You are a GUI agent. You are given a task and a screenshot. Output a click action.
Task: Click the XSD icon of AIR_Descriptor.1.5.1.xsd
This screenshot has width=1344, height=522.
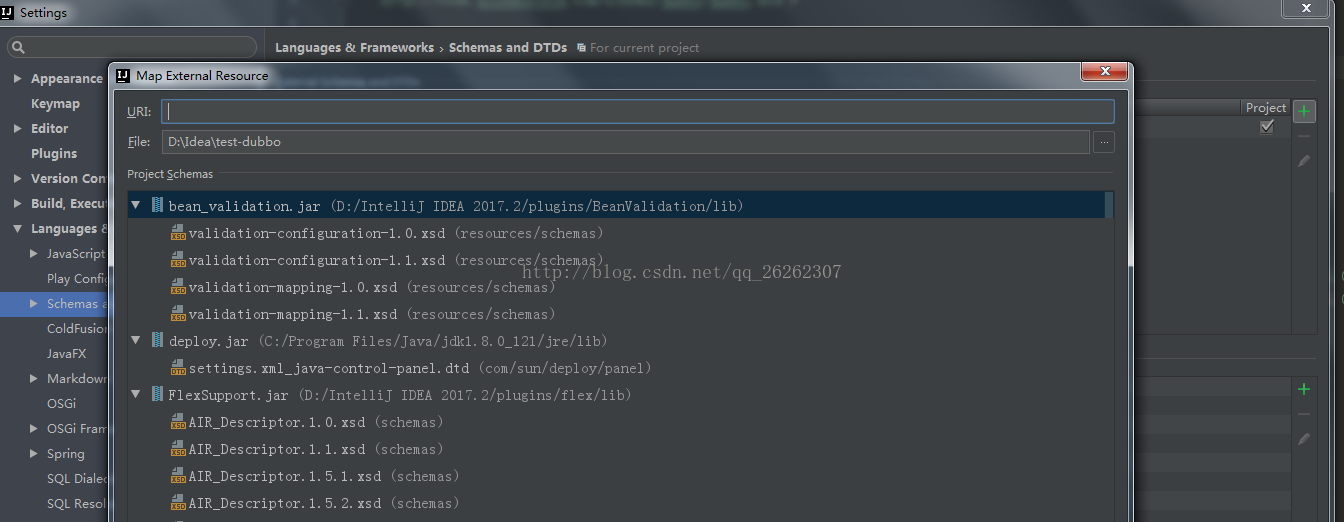pos(178,476)
